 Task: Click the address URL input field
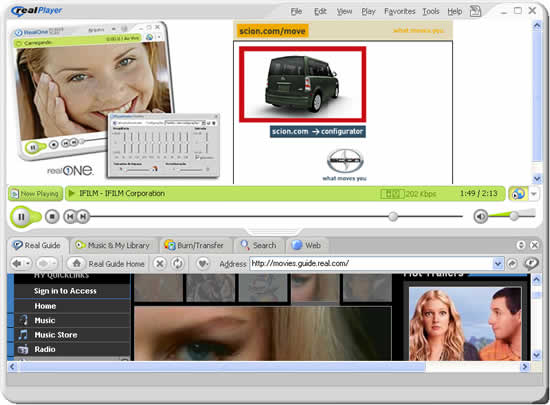pos(371,264)
